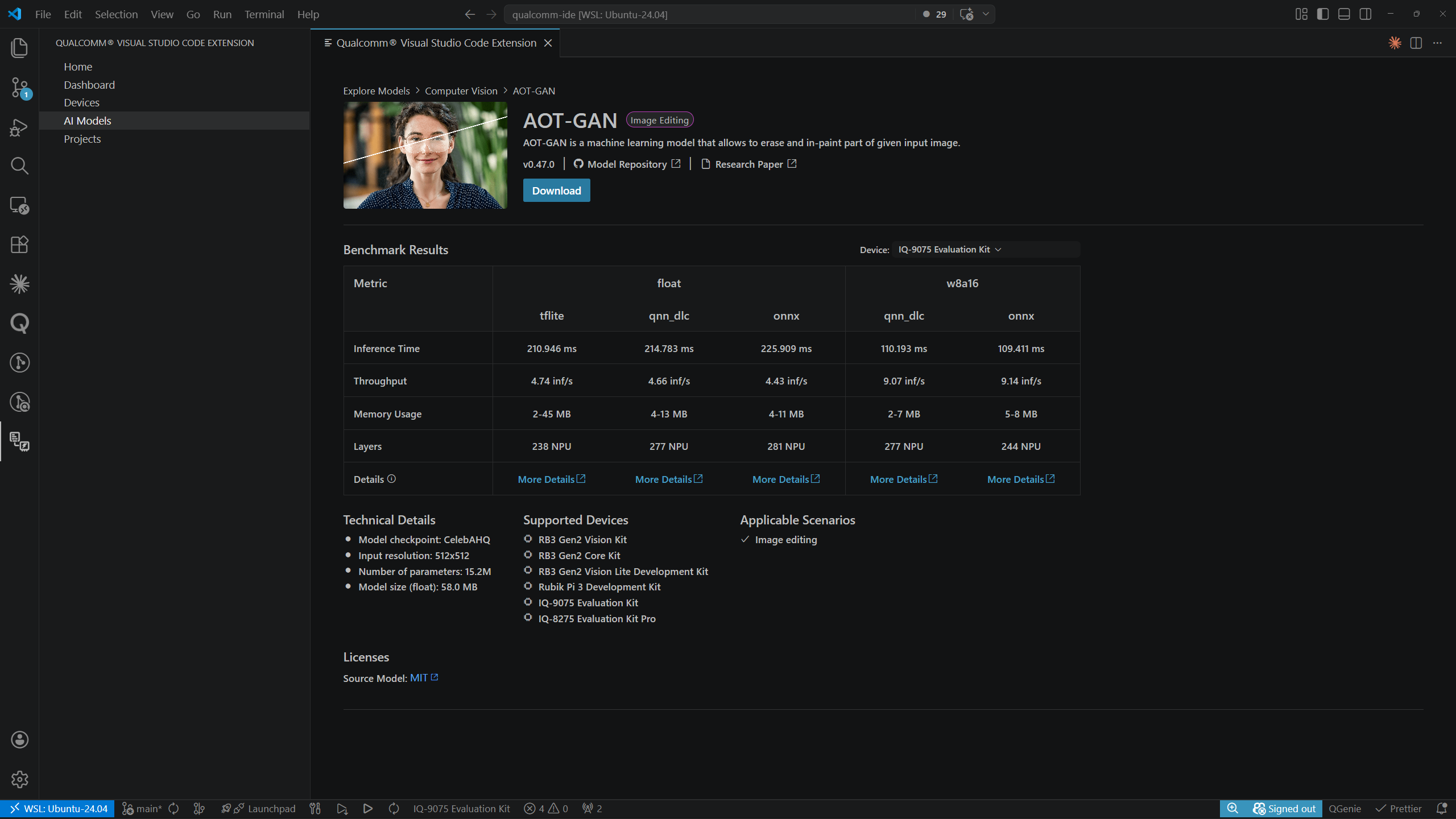Open the Extensions view

pyautogui.click(x=19, y=245)
